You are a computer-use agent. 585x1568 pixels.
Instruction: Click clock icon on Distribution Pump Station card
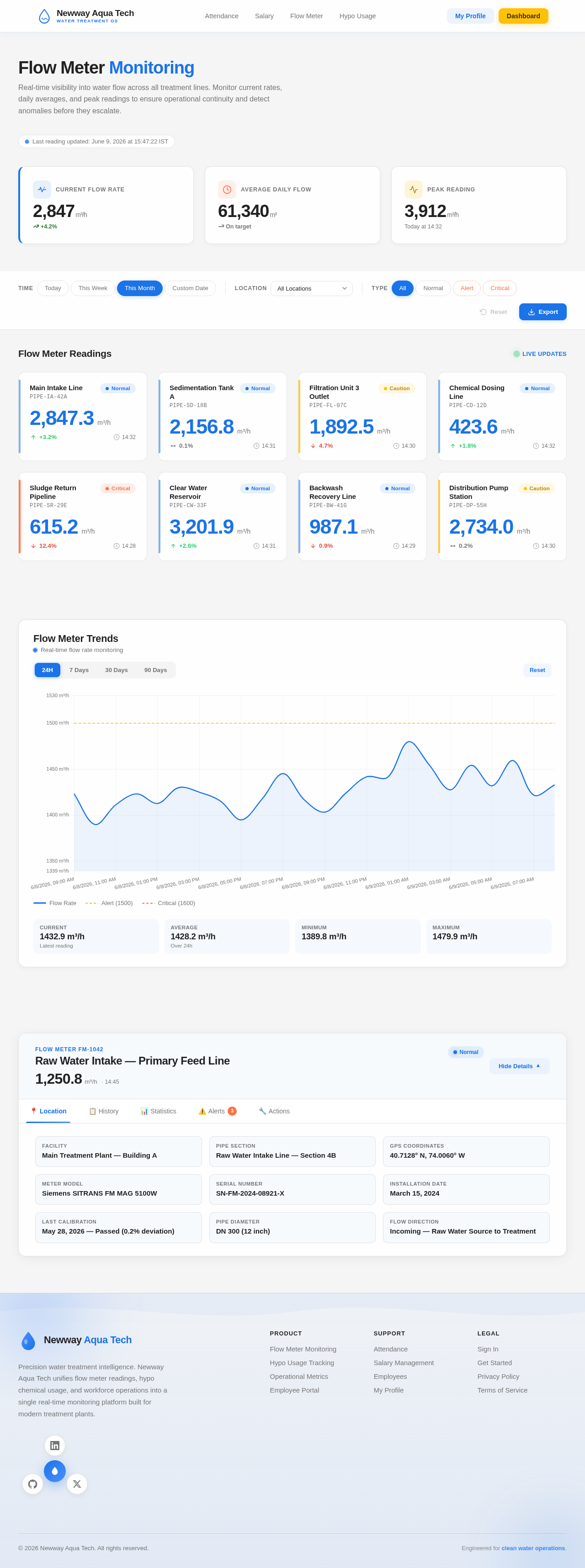click(536, 546)
